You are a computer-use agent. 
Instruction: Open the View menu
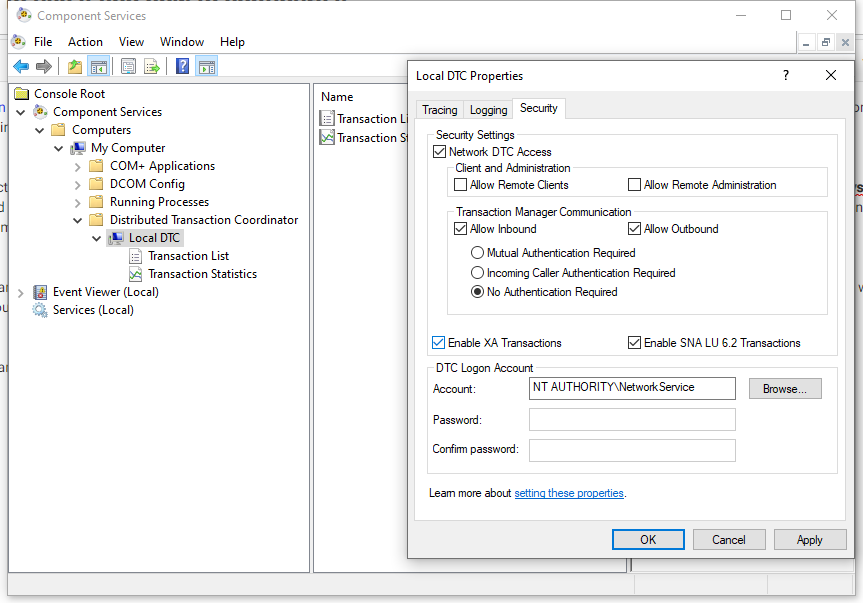point(131,42)
